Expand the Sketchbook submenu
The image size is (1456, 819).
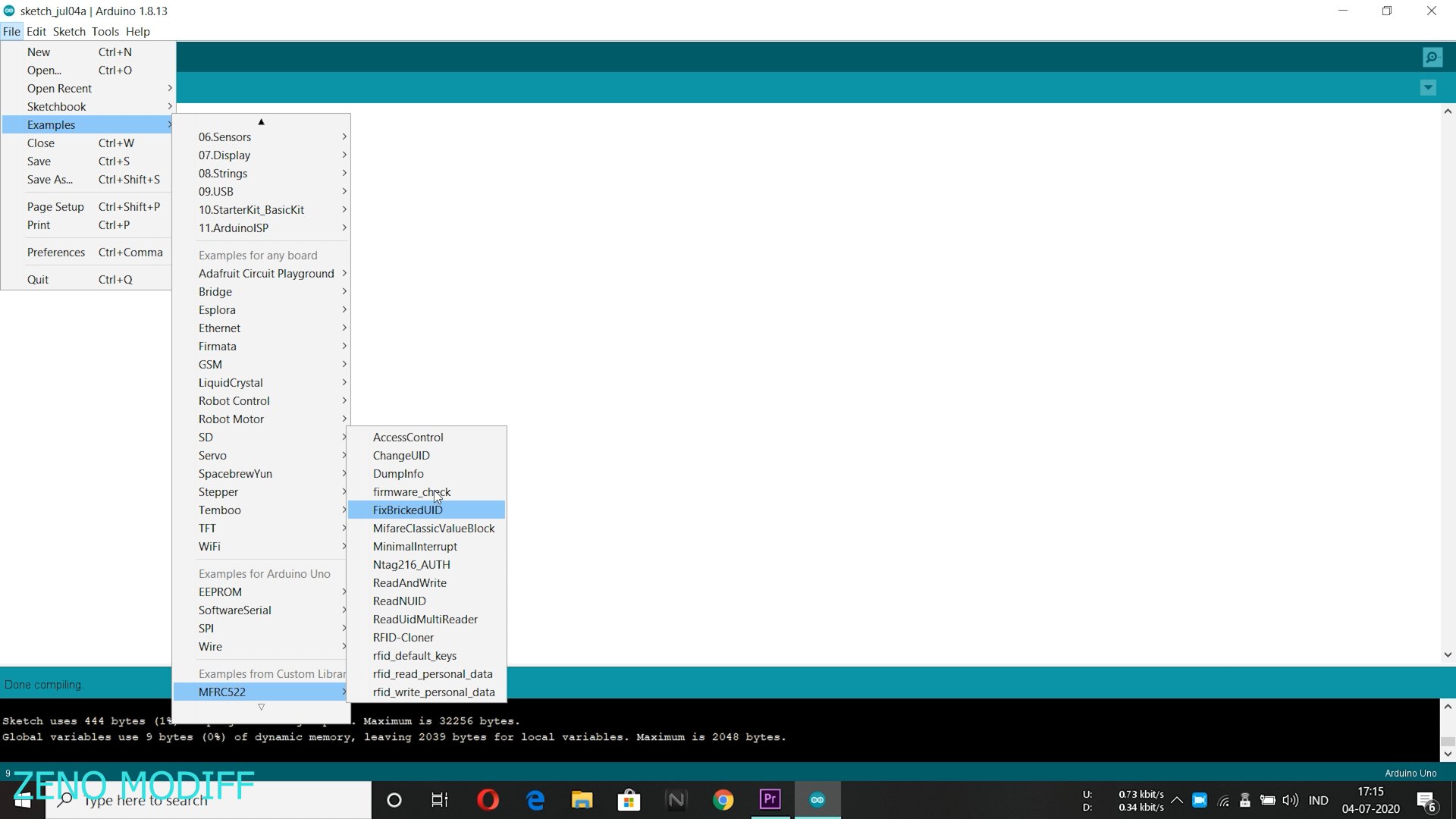click(88, 107)
